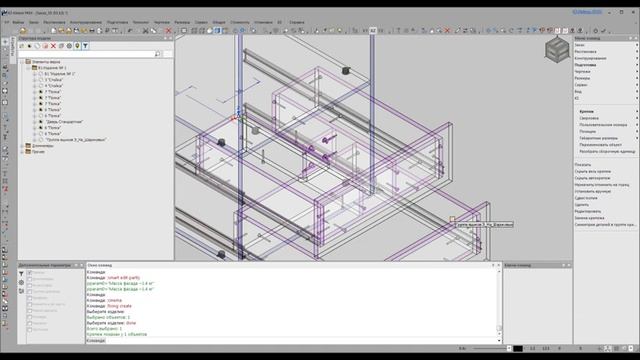This screenshot has width=640, height=360.
Task: Click the scissors cut icon in the main toolbar
Action: (x=145, y=31)
